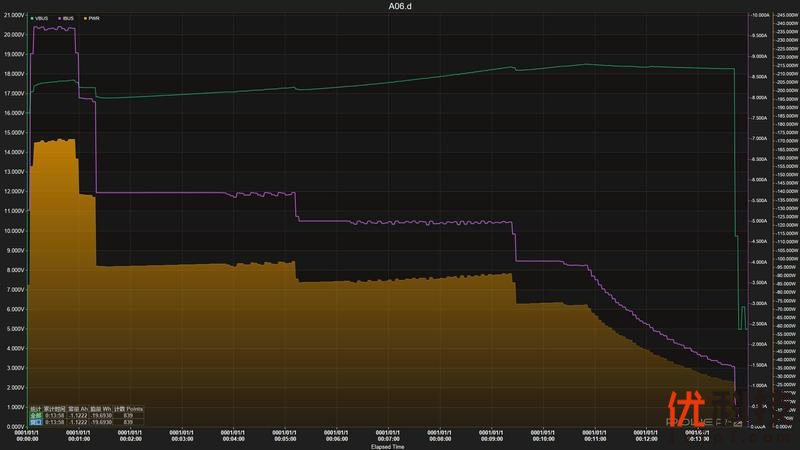This screenshot has height=450, width=800.
Task: Toggle the VBUS series in legend
Action: [x=41, y=18]
